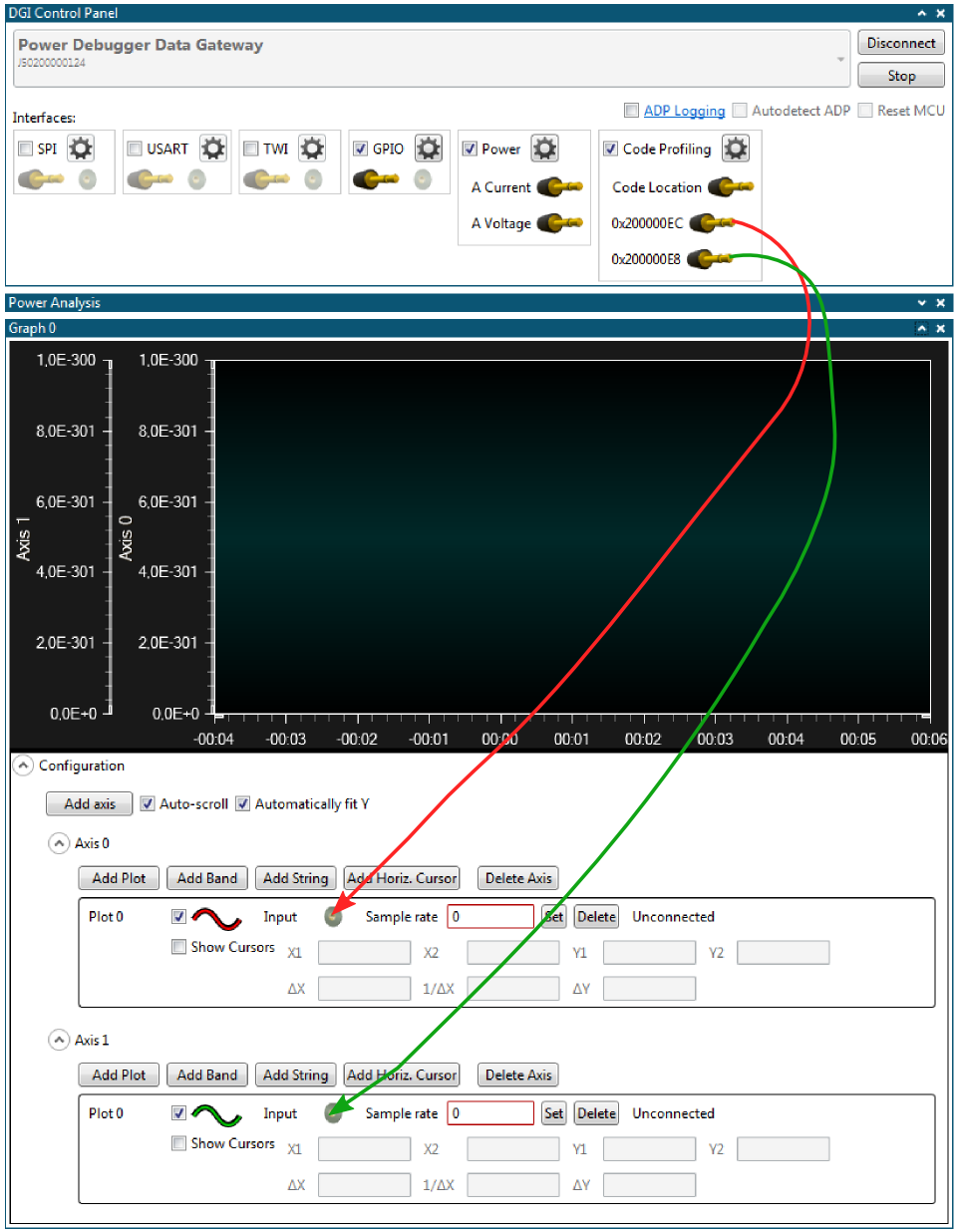Click the GPIO sink connector circle
The width and height of the screenshot is (960, 1232).
[423, 179]
